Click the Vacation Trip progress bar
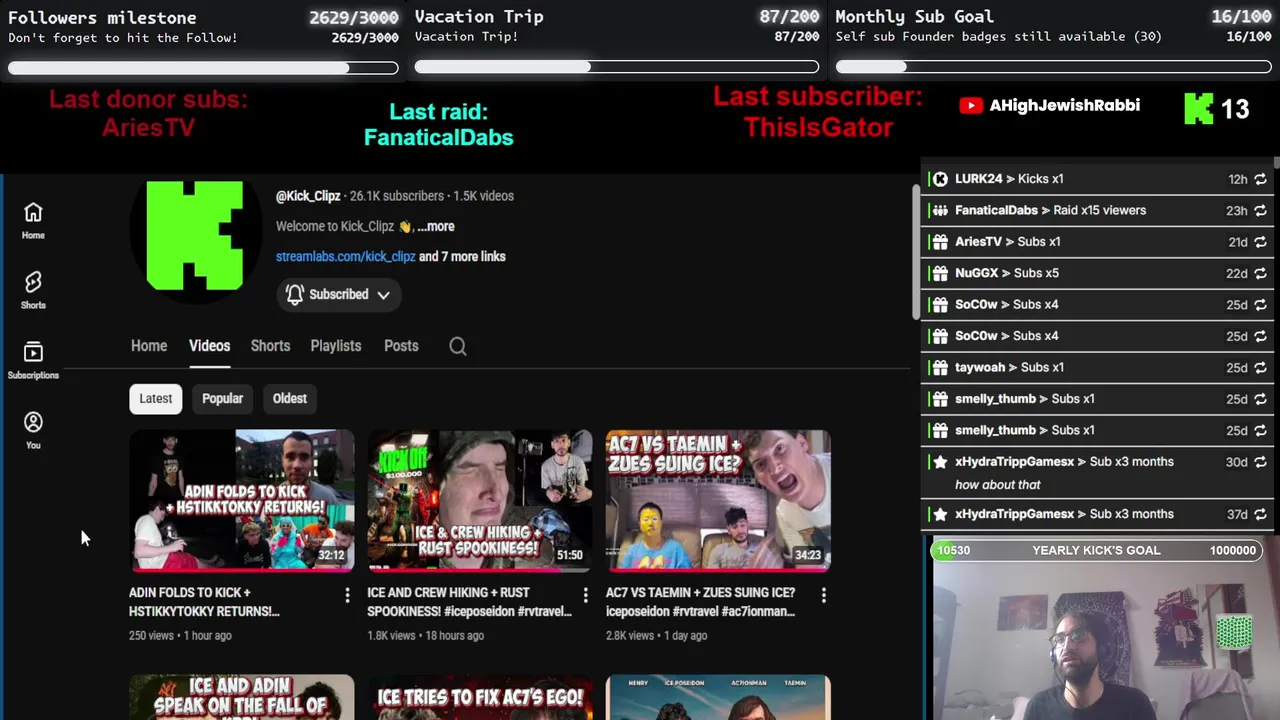 (x=617, y=67)
